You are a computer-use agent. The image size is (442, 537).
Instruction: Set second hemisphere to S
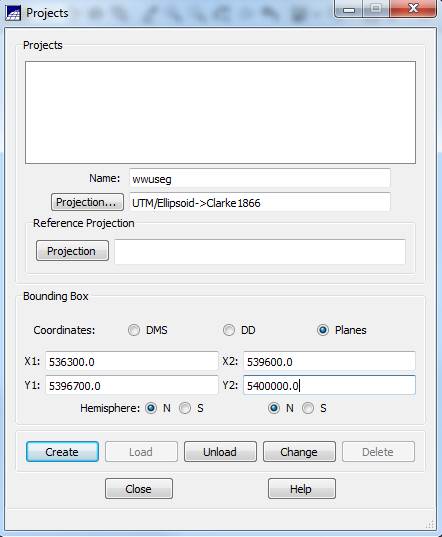(x=308, y=408)
